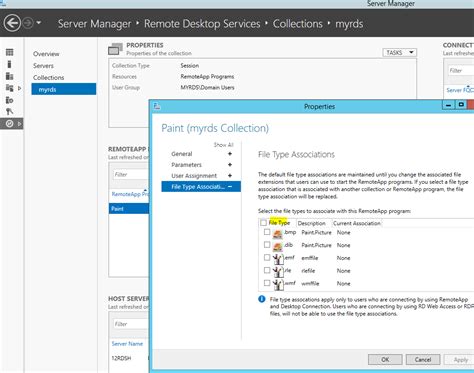Select Local Server icon in sidebar

pos(10,64)
